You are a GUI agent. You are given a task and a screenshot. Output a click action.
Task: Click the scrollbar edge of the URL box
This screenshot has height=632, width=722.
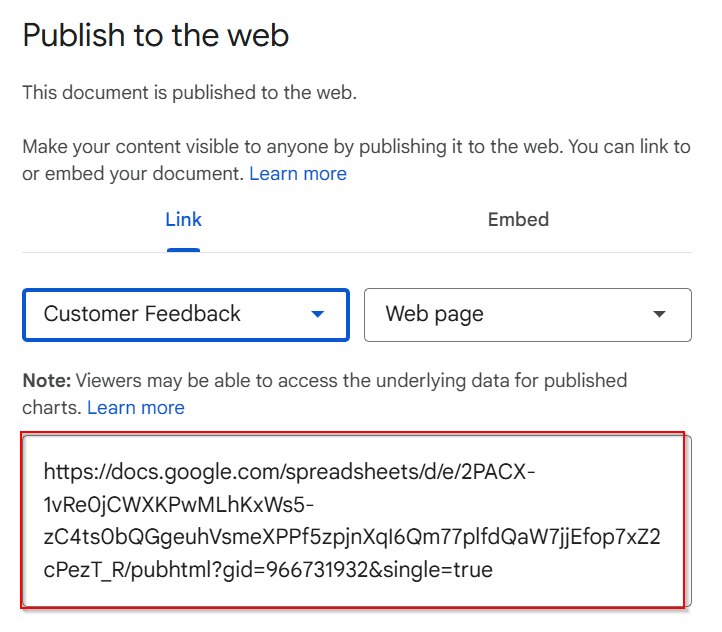click(x=688, y=521)
